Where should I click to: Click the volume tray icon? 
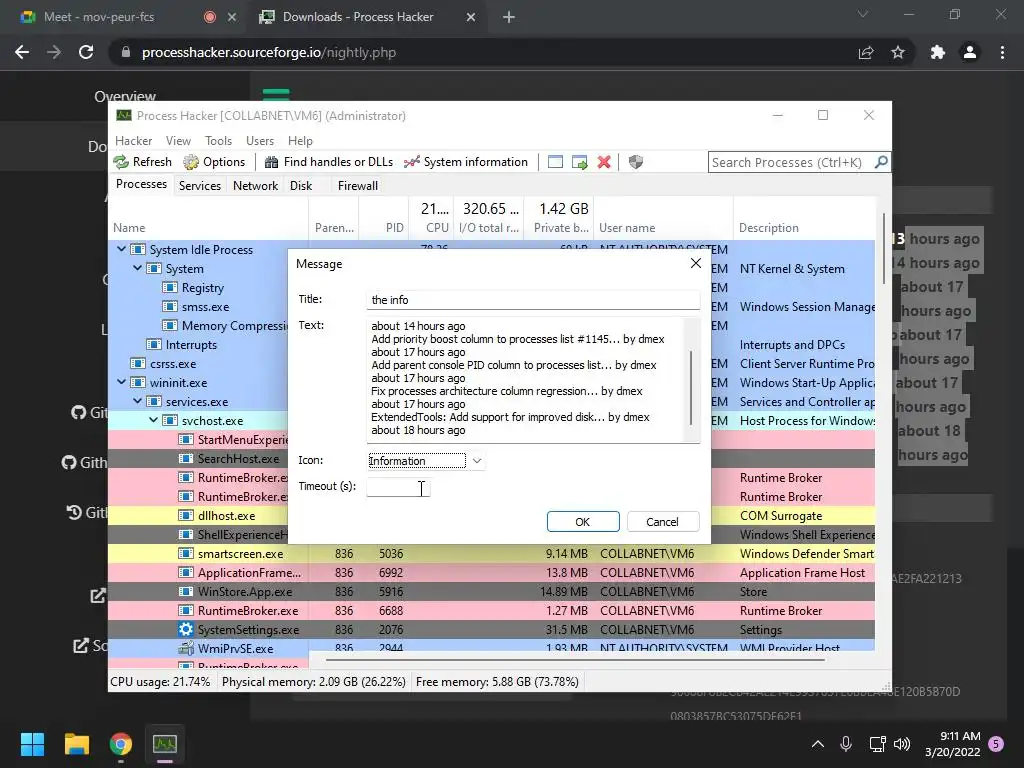tap(902, 744)
